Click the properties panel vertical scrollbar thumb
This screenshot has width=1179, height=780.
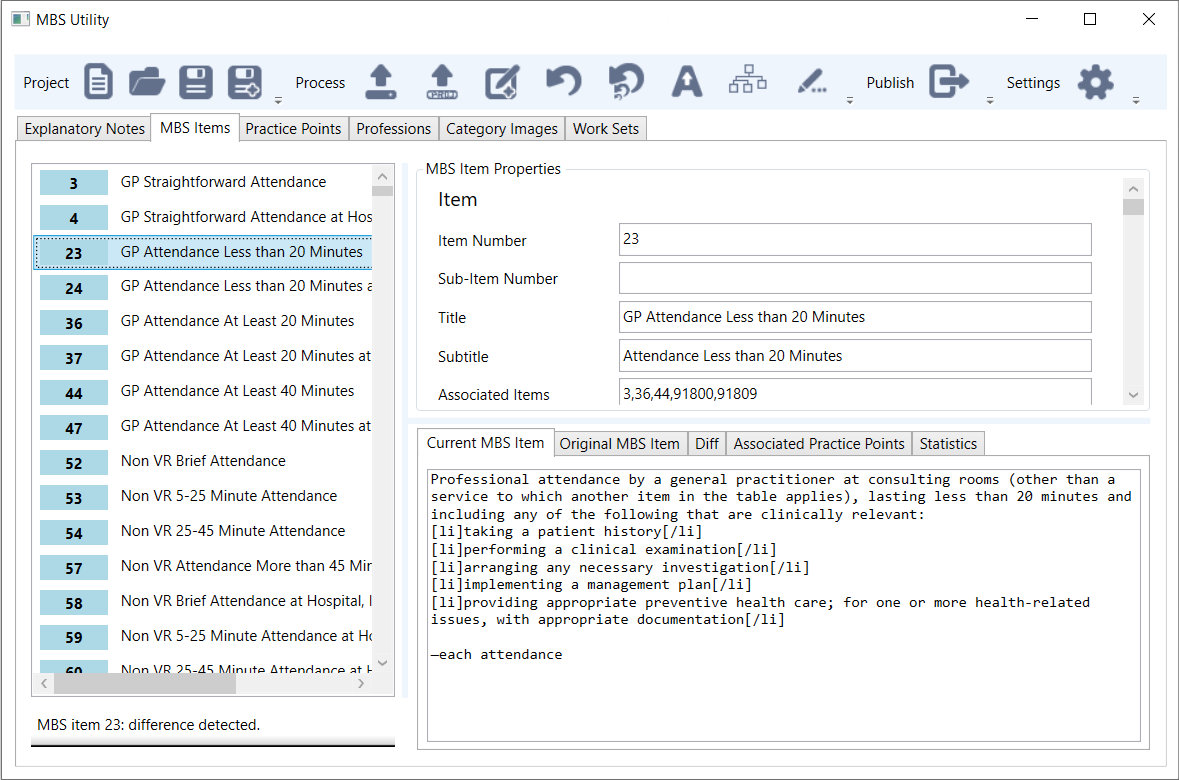click(1133, 207)
